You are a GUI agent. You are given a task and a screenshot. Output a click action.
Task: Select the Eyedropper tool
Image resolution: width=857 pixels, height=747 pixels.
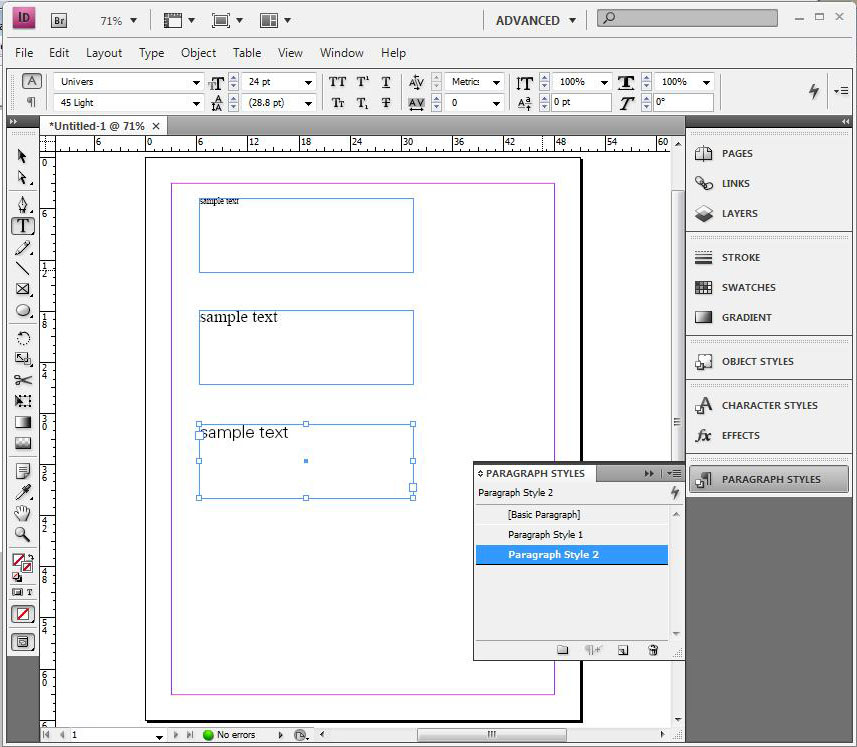[x=22, y=492]
